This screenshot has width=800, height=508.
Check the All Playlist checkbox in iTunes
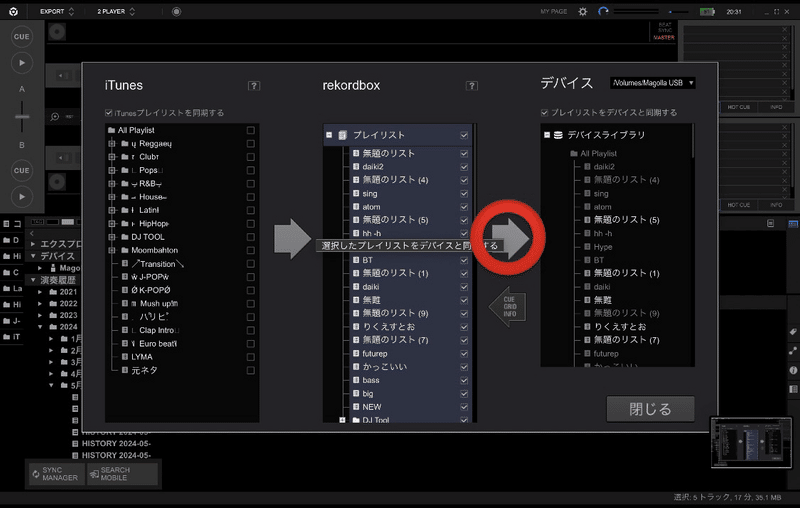[251, 131]
